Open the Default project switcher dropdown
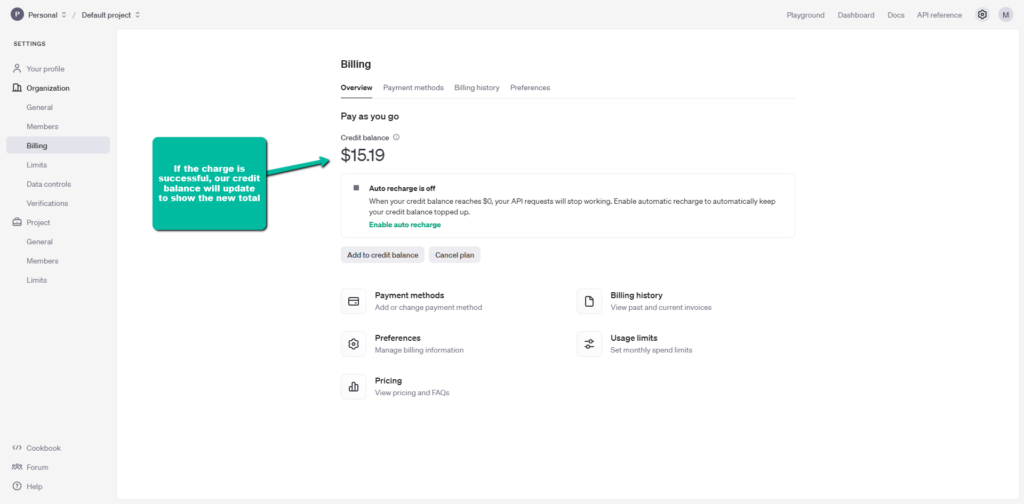Image resolution: width=1024 pixels, height=504 pixels. click(111, 14)
